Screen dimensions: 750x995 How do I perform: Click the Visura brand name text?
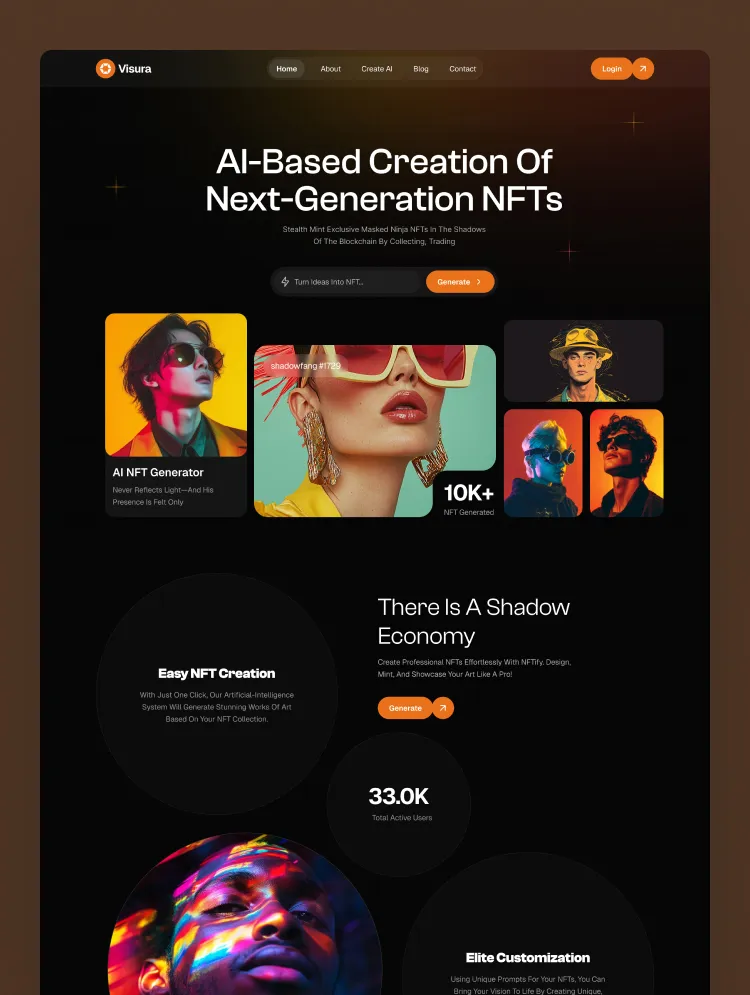(x=135, y=69)
